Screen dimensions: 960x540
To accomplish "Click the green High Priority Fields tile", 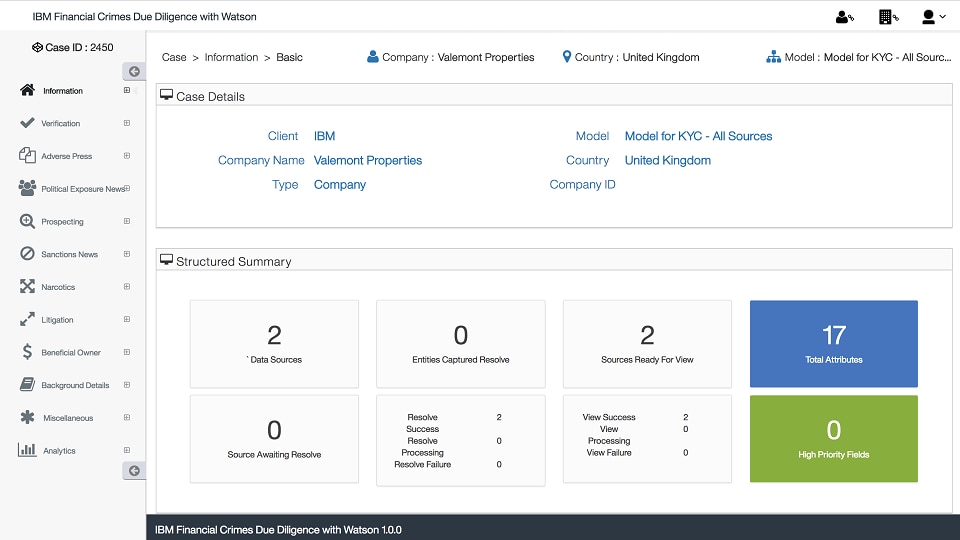I will [834, 438].
